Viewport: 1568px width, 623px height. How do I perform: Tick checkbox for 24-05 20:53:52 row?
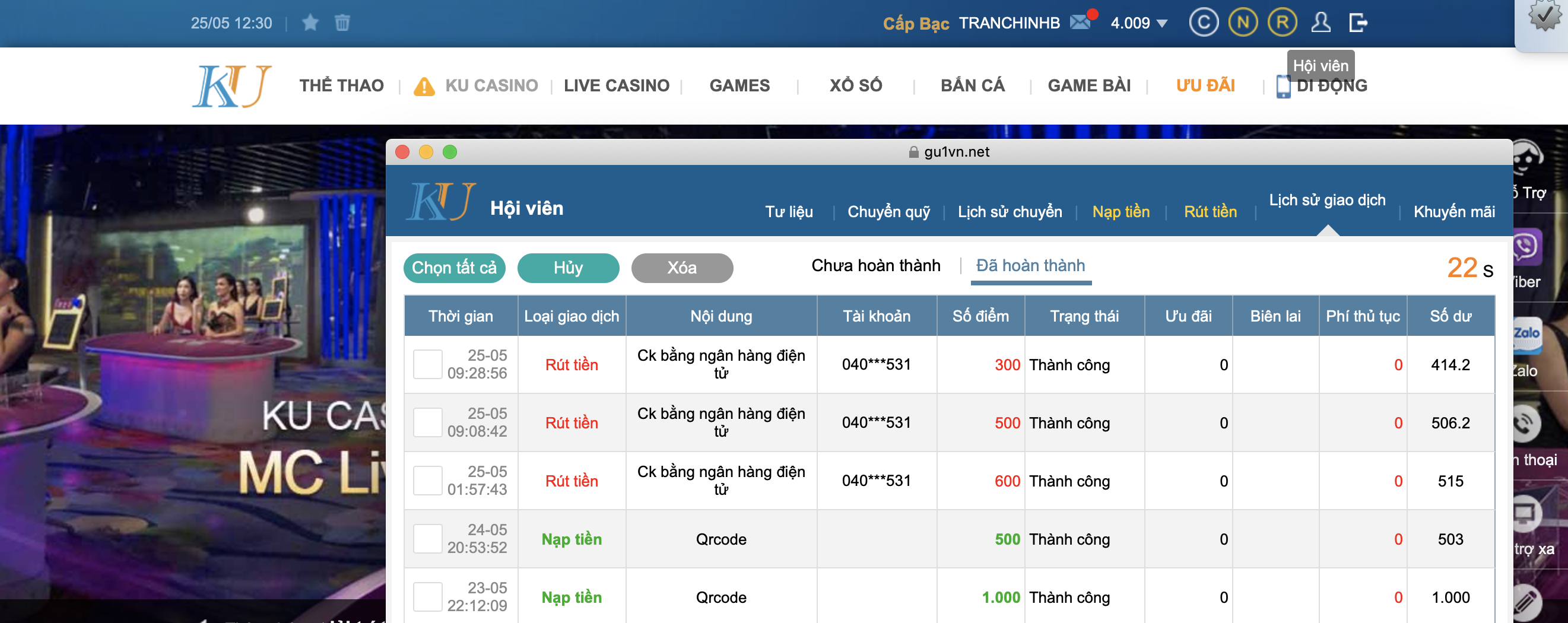(x=427, y=538)
